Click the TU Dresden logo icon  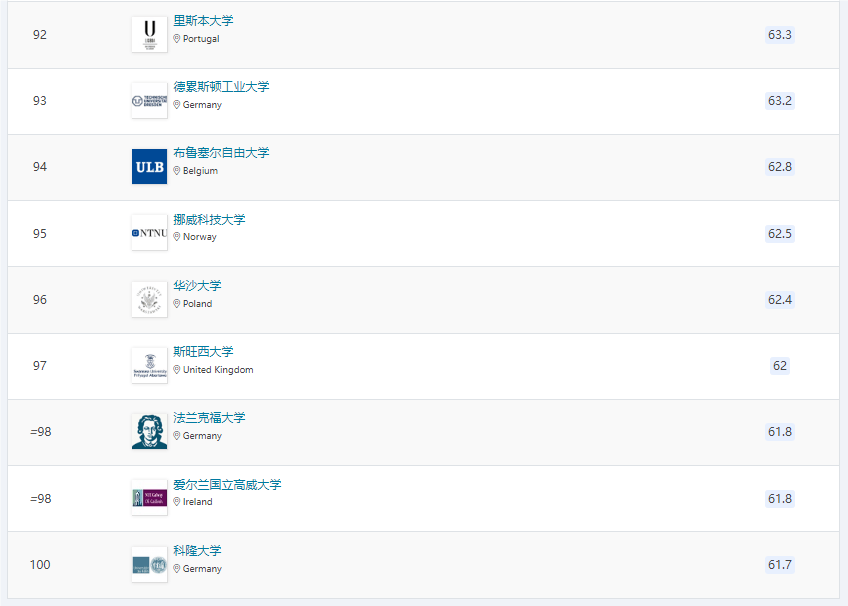tap(149, 101)
